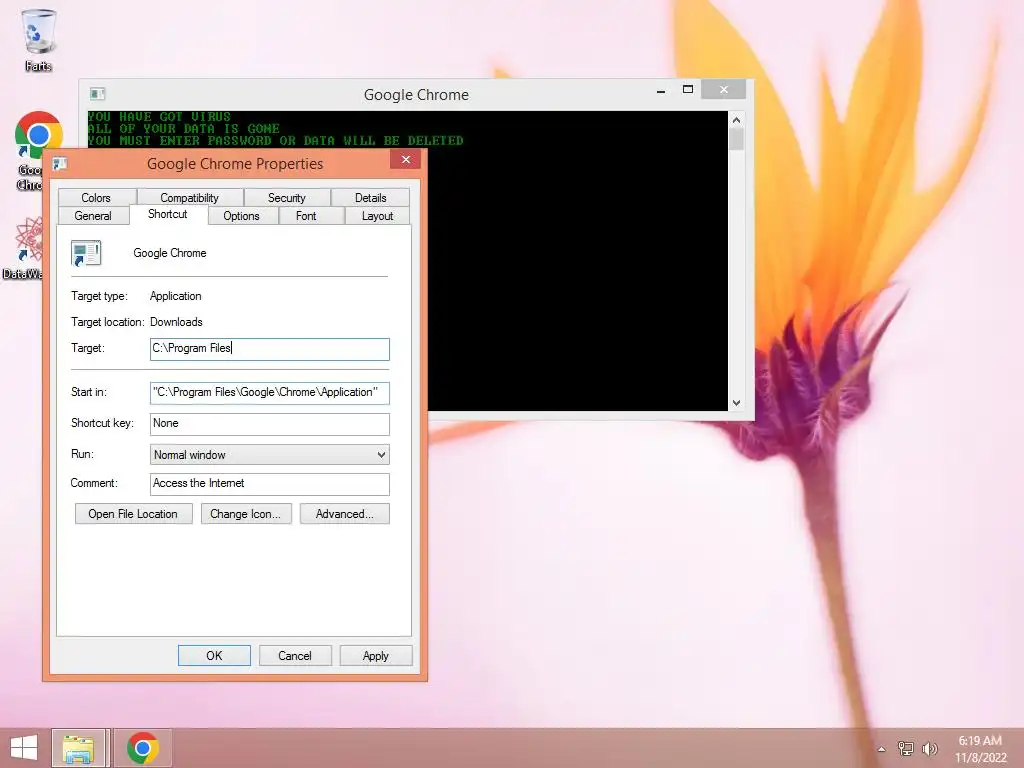This screenshot has width=1024, height=768.
Task: Click the console window's title bar icon
Action: click(97, 94)
